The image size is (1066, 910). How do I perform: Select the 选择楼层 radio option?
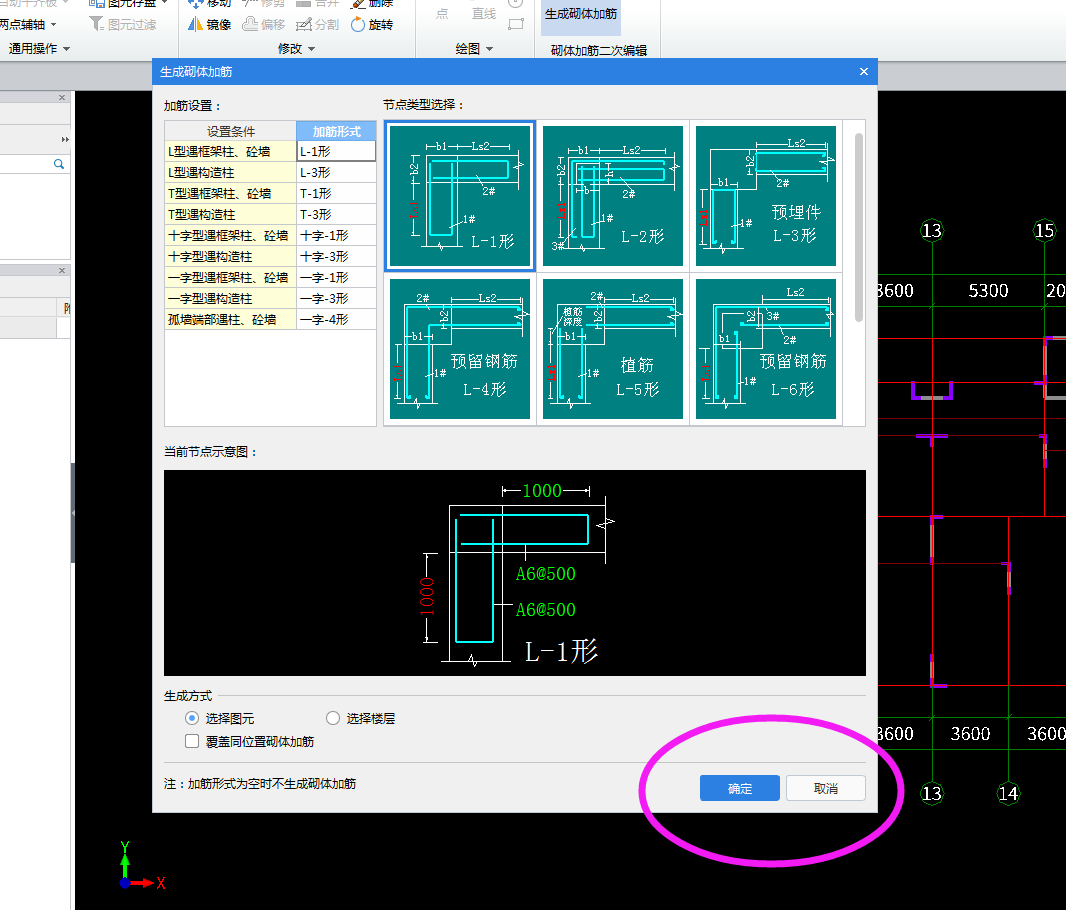[333, 718]
